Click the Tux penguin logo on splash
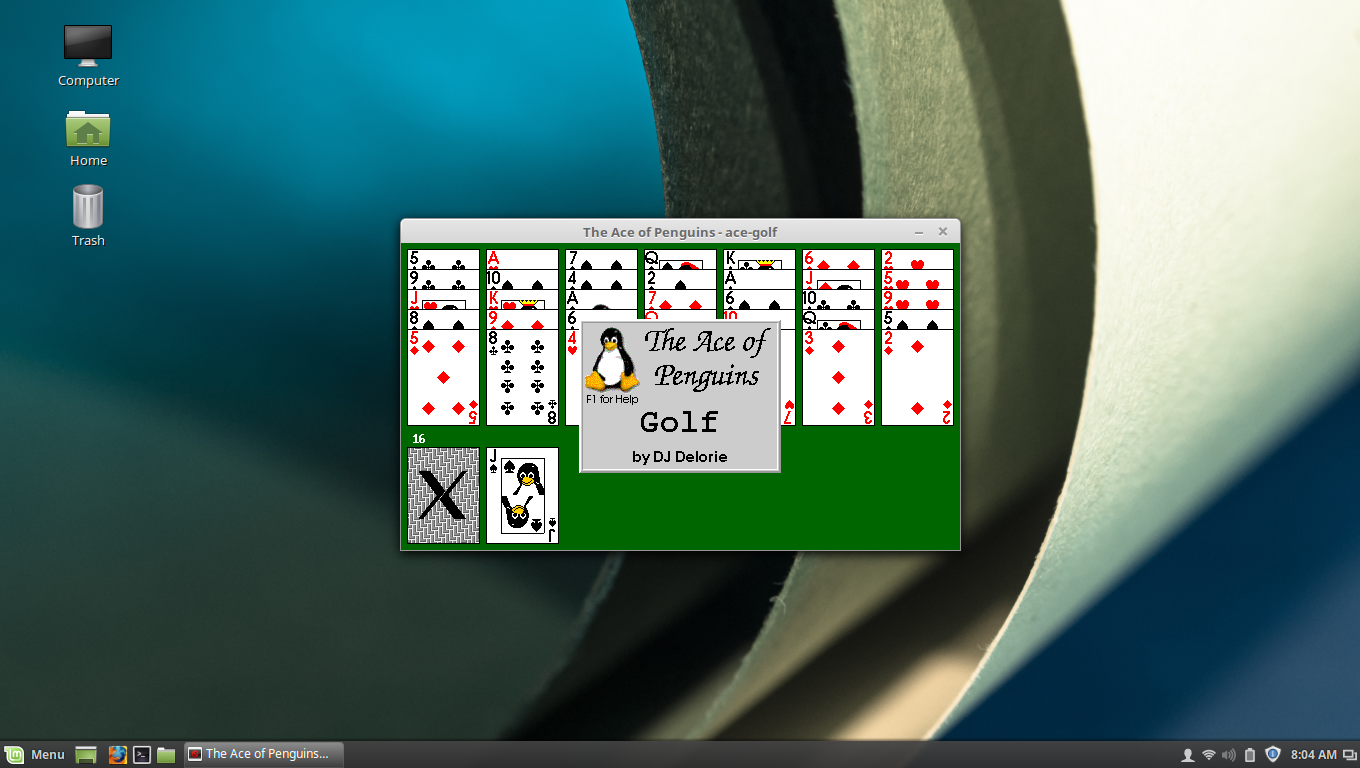Image resolution: width=1360 pixels, height=768 pixels. [612, 359]
